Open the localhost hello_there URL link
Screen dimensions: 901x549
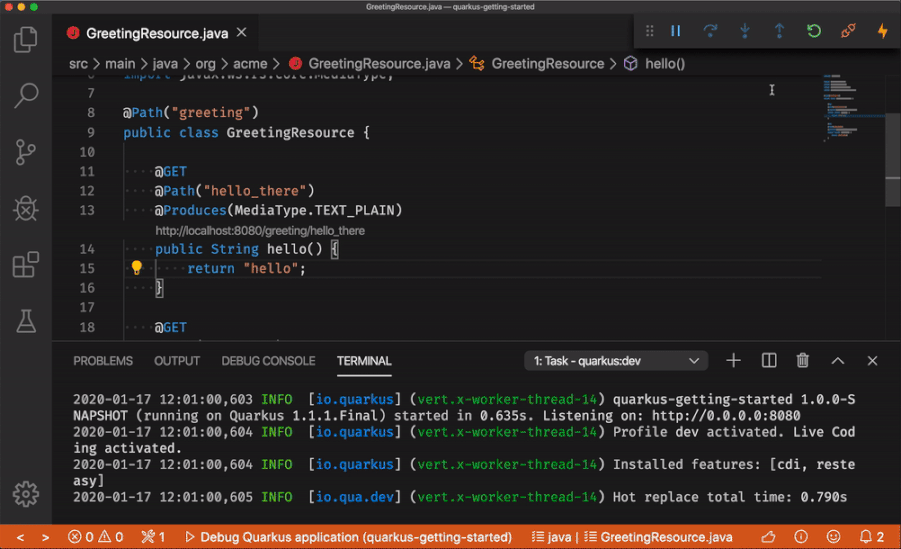pyautogui.click(x=260, y=231)
